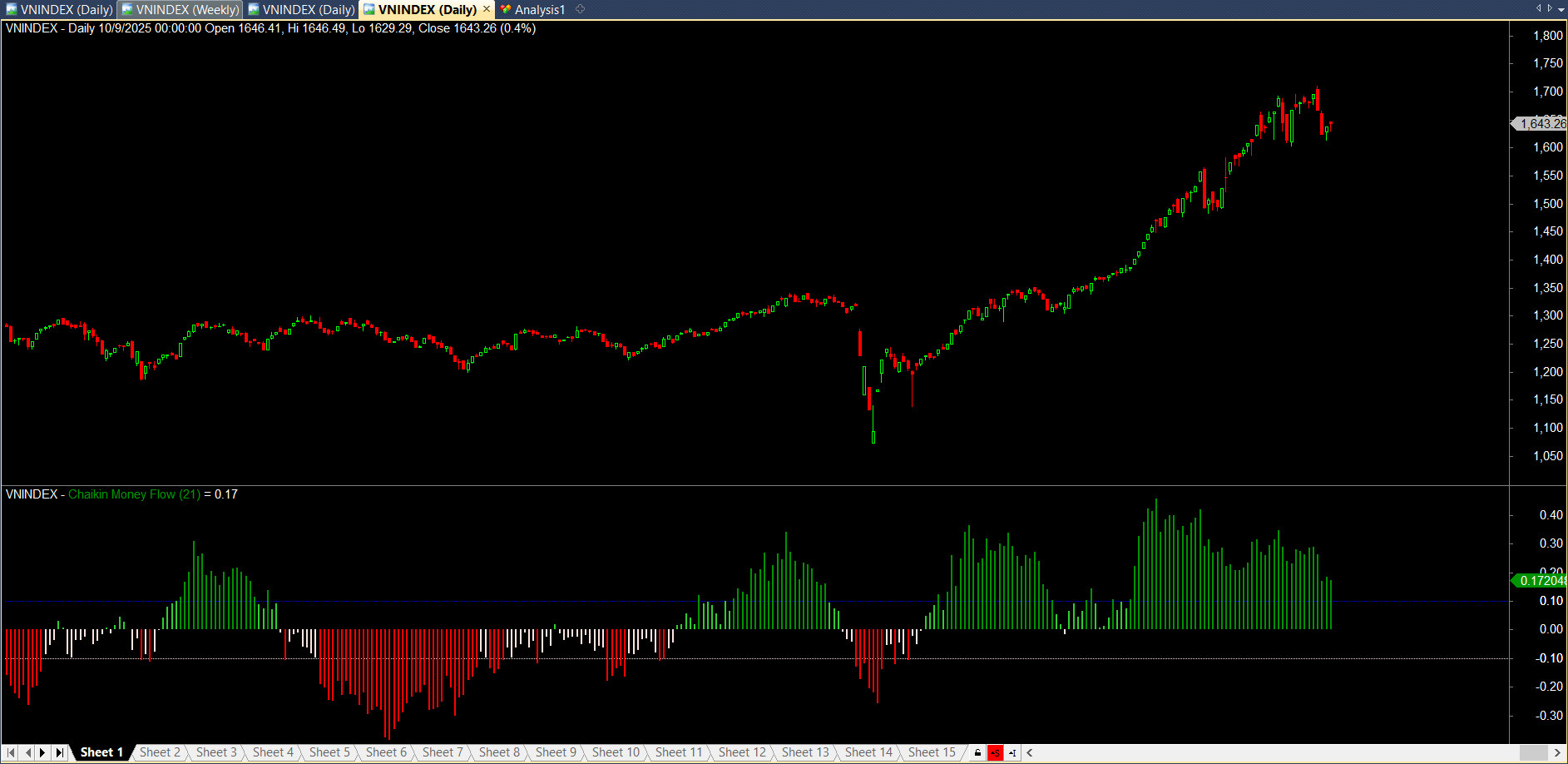The width and height of the screenshot is (1568, 764).
Task: Go to the previous sheet with the arrow
Action: click(x=27, y=752)
